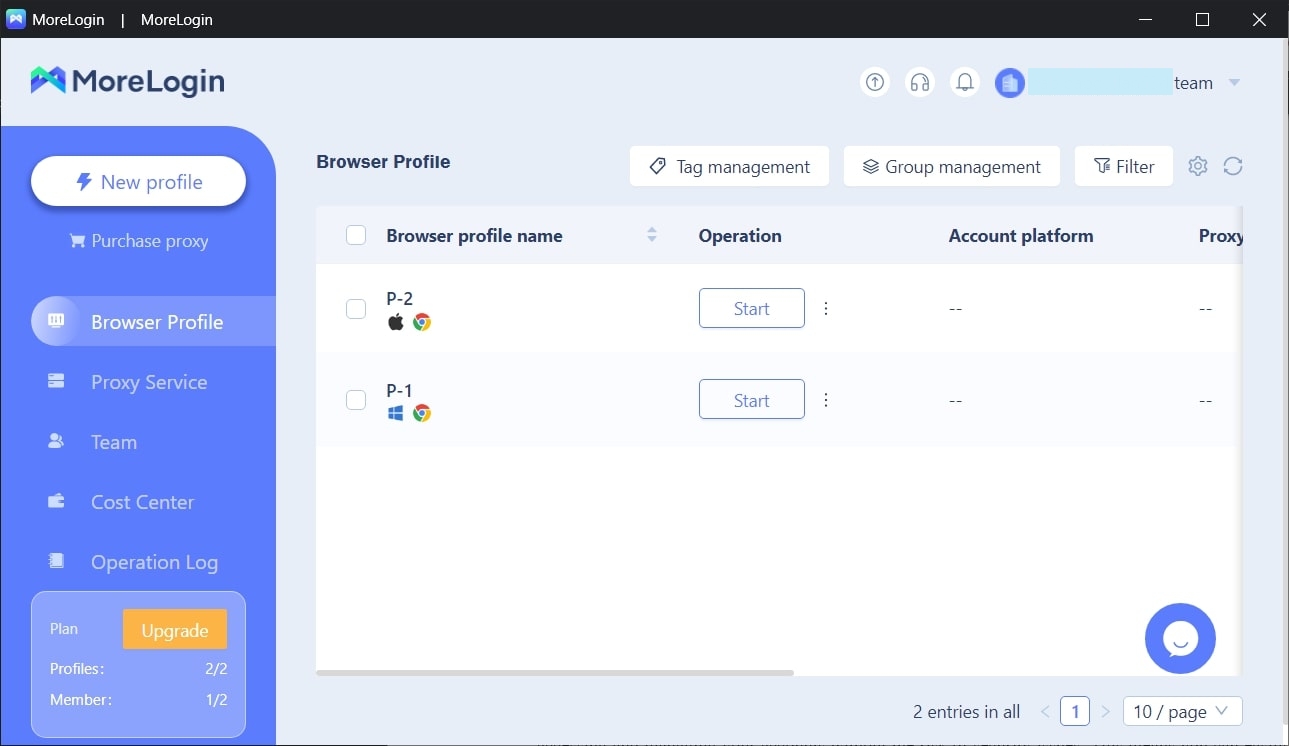
Task: Click the Account platform column header
Action: point(1021,236)
